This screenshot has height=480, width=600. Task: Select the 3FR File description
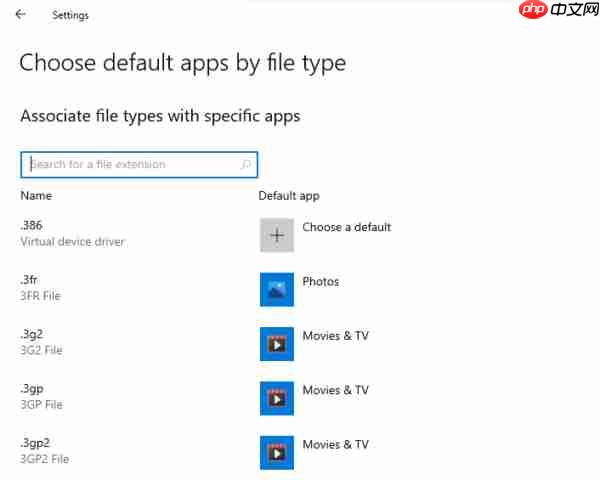41,296
